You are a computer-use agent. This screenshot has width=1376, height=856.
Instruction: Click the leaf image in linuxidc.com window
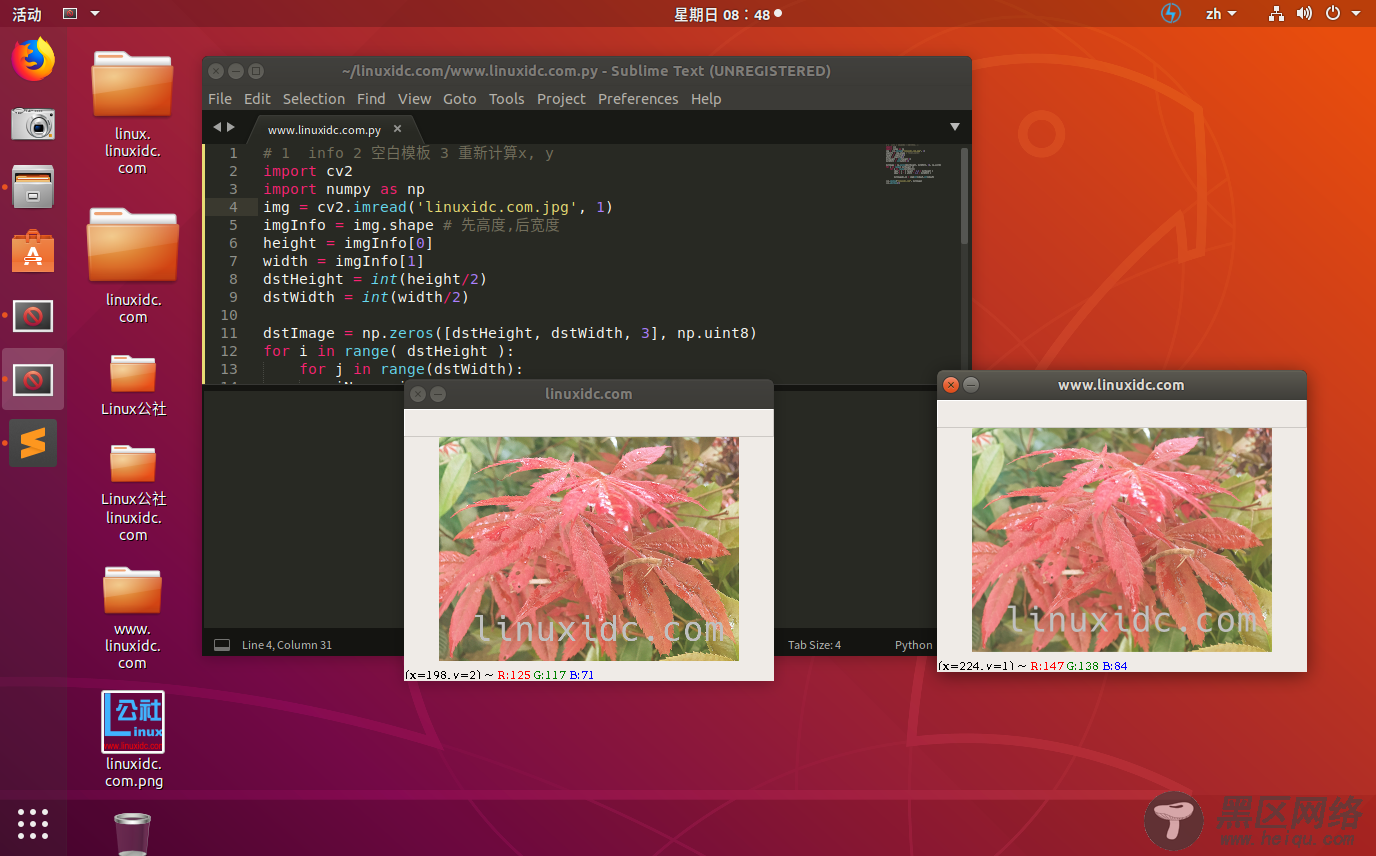click(x=589, y=548)
